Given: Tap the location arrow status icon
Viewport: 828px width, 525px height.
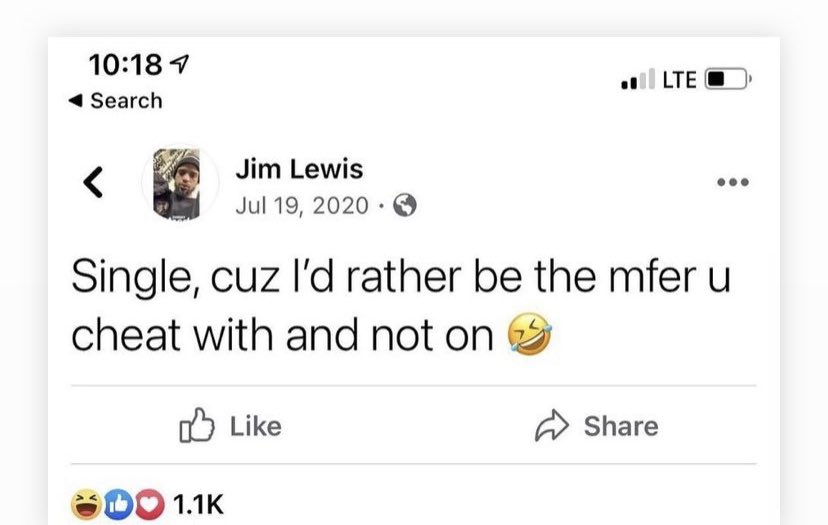Looking at the screenshot, I should 179,64.
